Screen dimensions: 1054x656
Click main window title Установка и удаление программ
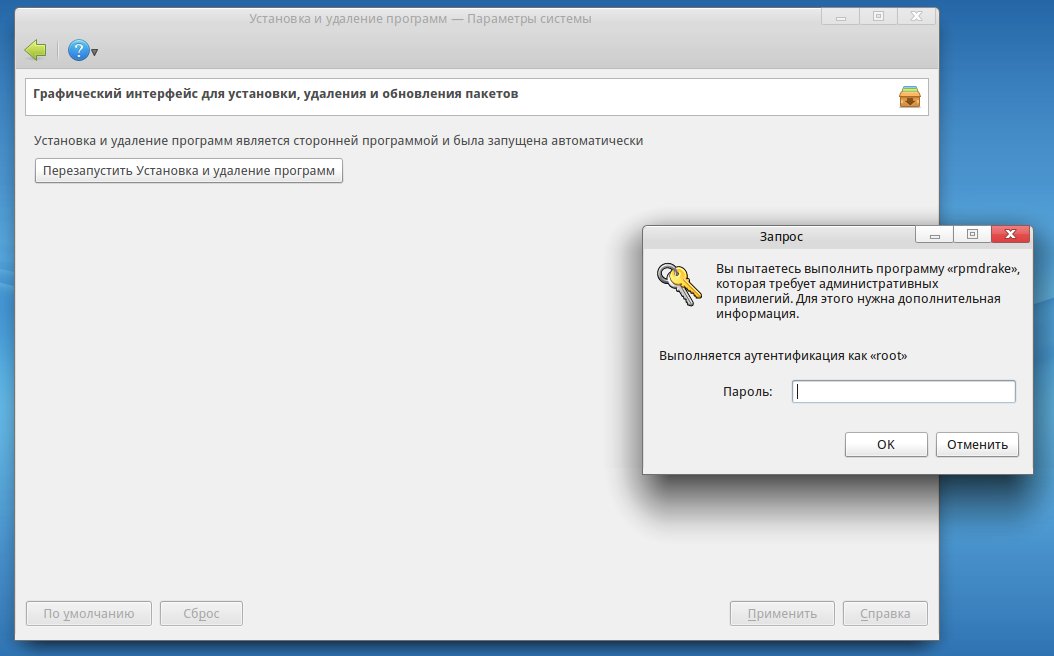point(420,19)
